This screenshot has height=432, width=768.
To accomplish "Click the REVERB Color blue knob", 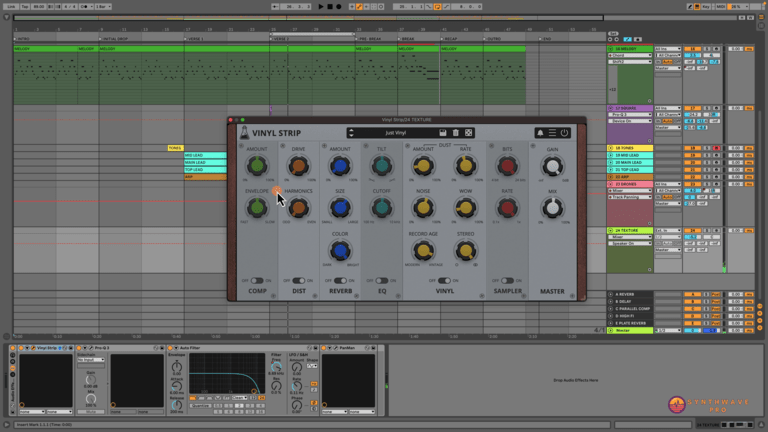I will click(x=340, y=251).
